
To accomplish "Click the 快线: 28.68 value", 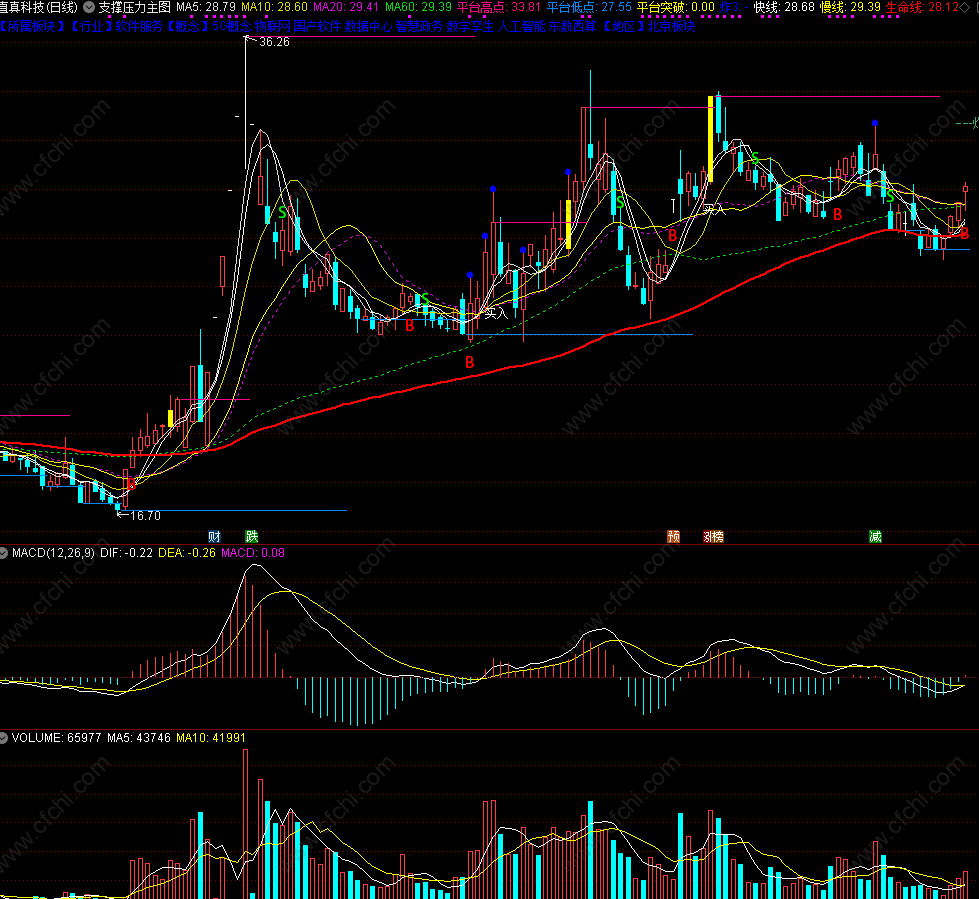I will pyautogui.click(x=784, y=7).
